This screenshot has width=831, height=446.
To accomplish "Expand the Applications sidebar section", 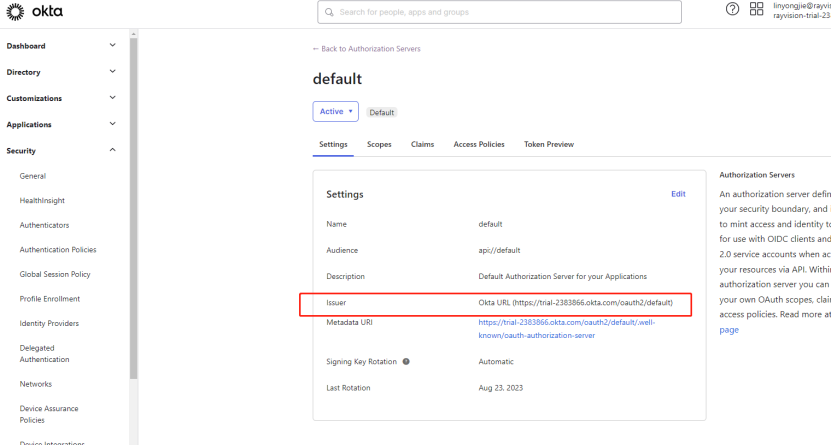I will pos(112,124).
